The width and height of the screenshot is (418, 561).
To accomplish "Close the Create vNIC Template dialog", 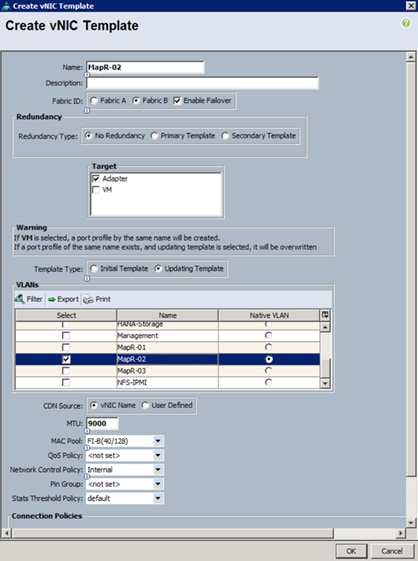I will (x=411, y=5).
